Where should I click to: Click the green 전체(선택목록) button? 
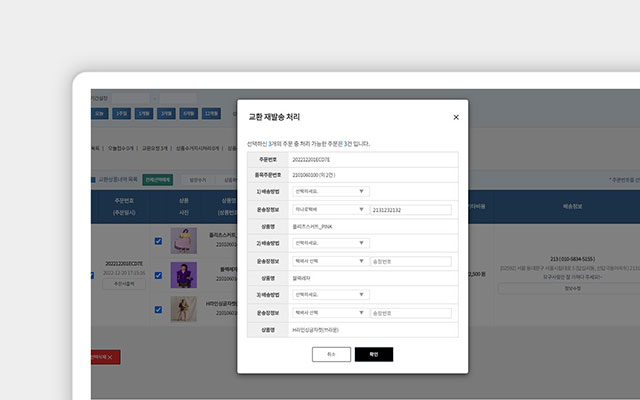[158, 180]
